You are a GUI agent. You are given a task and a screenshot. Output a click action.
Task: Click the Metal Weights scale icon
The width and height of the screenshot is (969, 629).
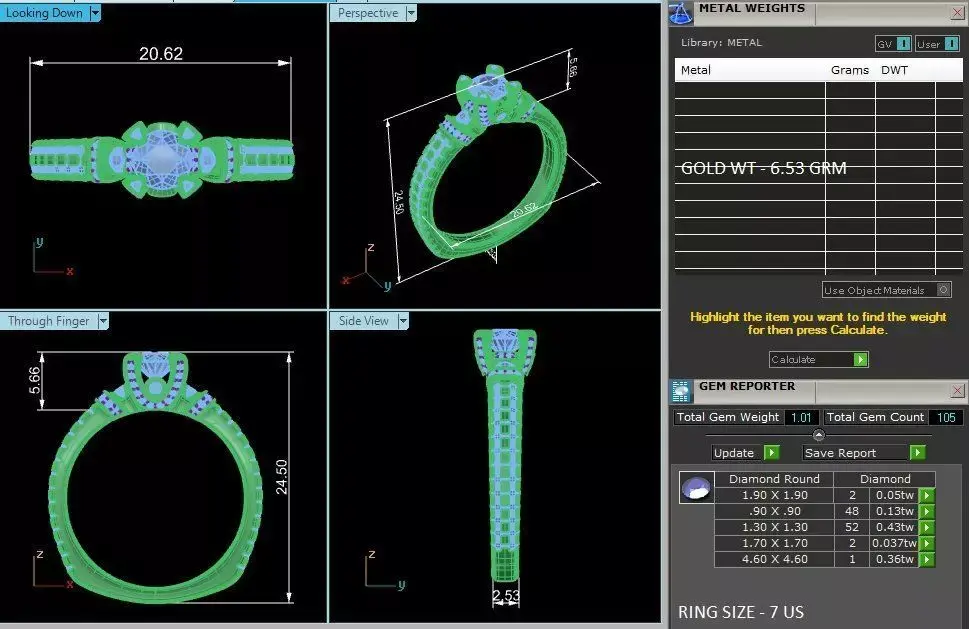(x=680, y=13)
